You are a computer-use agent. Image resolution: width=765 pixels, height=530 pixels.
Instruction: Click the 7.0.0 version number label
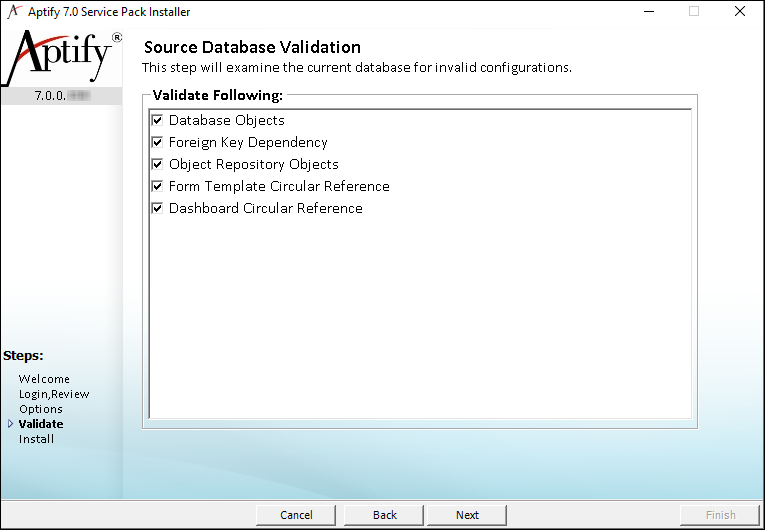tap(61, 95)
